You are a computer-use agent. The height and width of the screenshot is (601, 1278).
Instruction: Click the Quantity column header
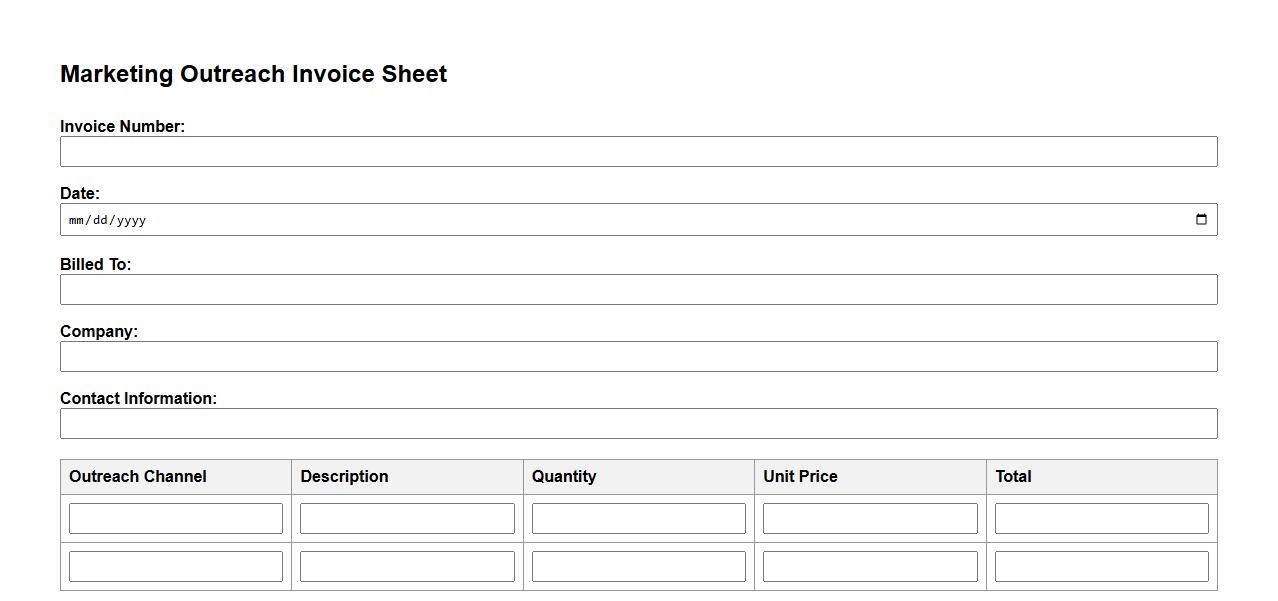[564, 477]
